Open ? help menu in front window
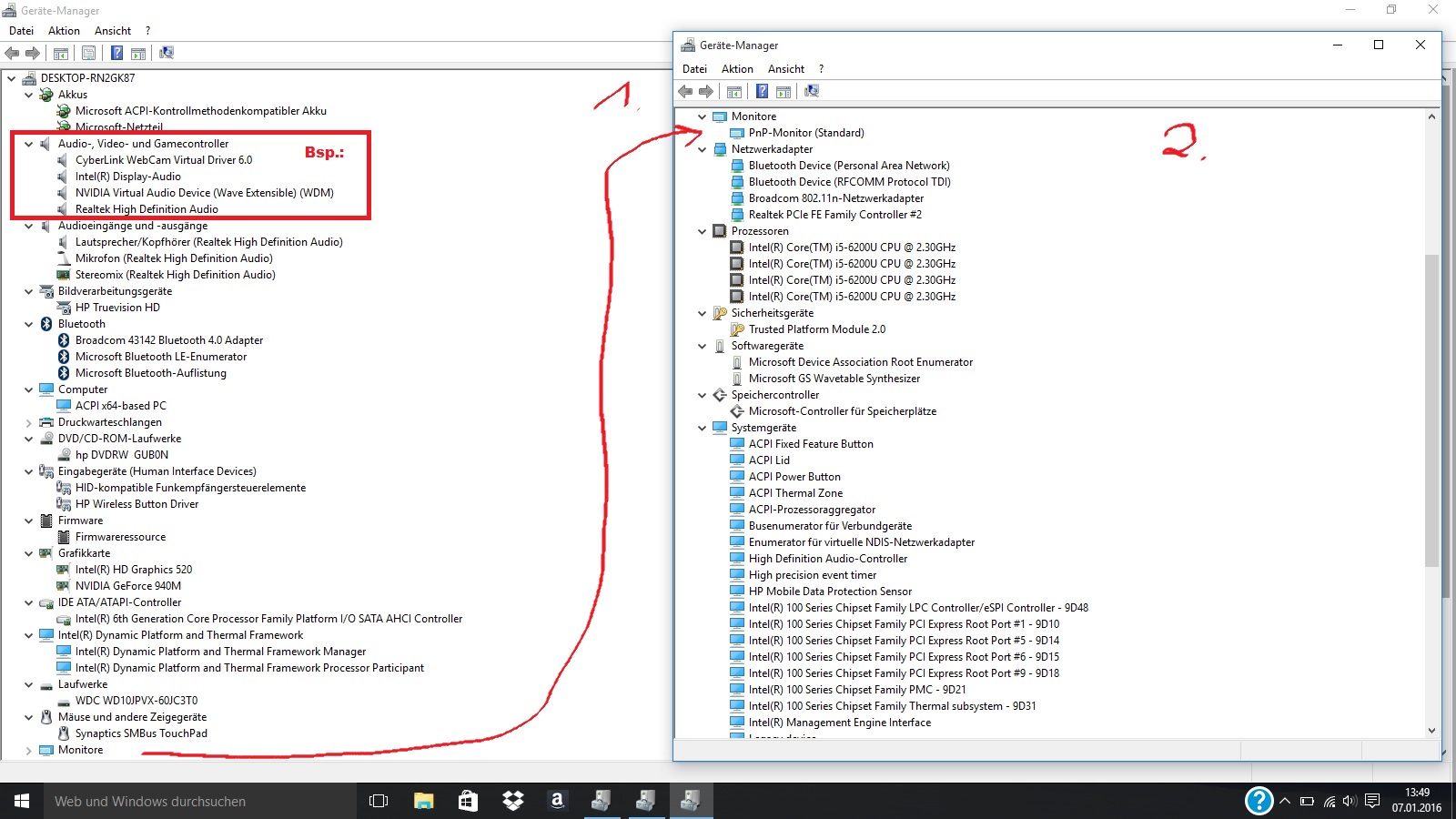The height and width of the screenshot is (819, 1456). pyautogui.click(x=821, y=69)
